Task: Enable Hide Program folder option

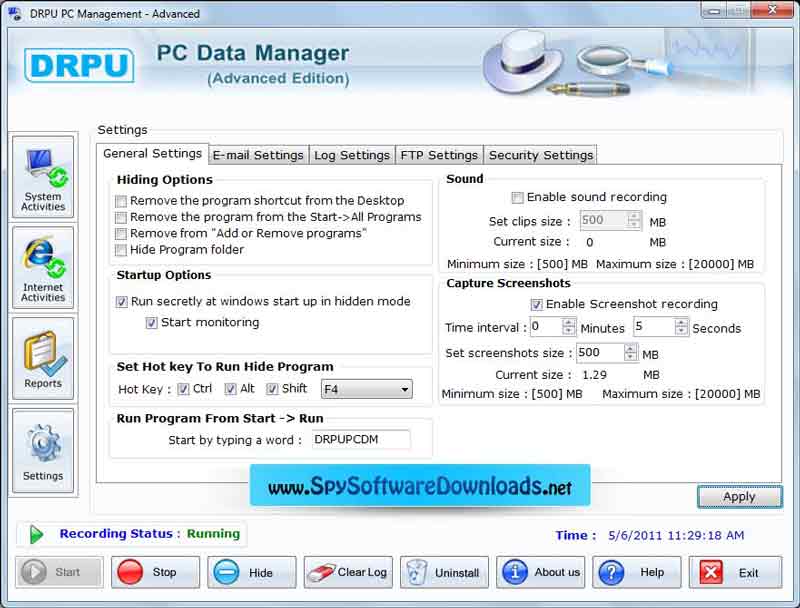Action: tap(121, 250)
